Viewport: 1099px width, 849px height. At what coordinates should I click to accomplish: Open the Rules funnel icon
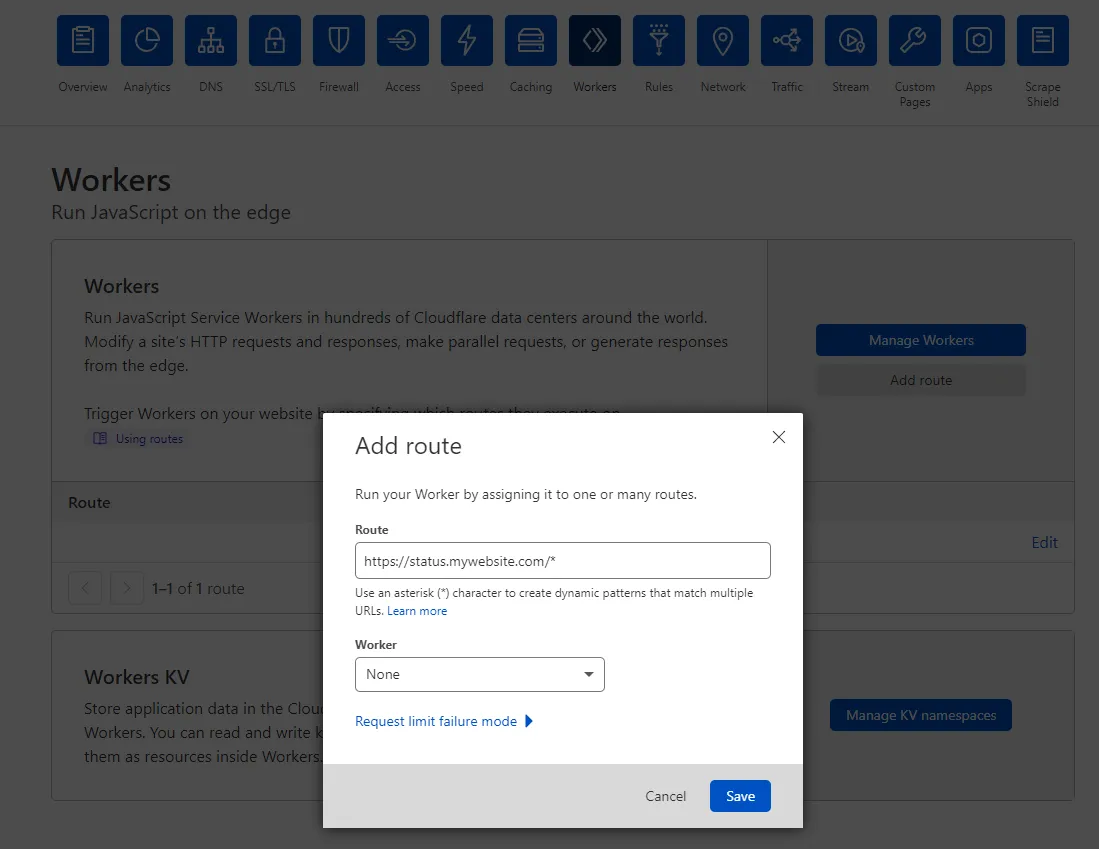[x=659, y=40]
